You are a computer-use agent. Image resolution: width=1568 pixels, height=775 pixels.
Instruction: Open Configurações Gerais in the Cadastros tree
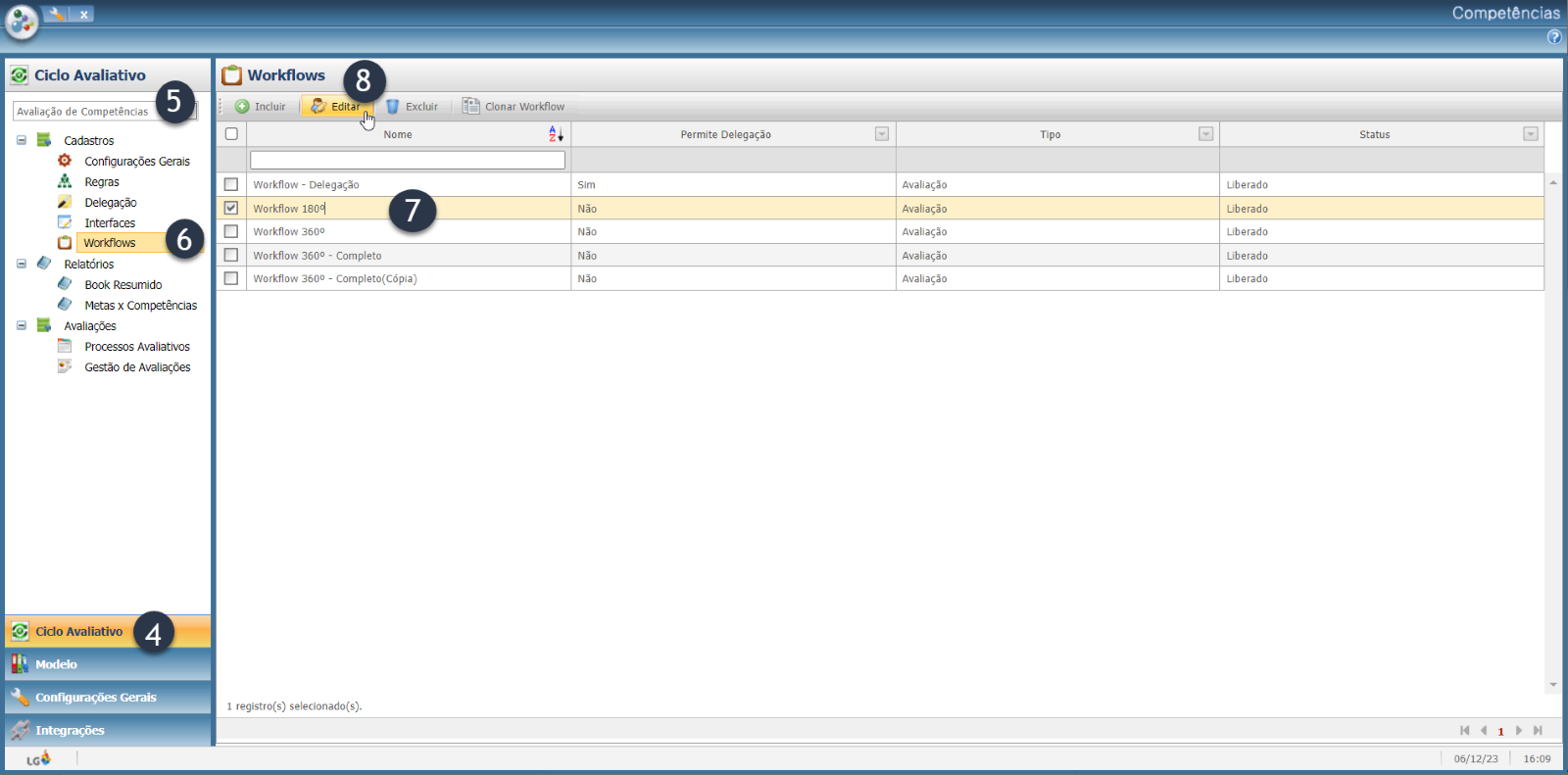137,162
